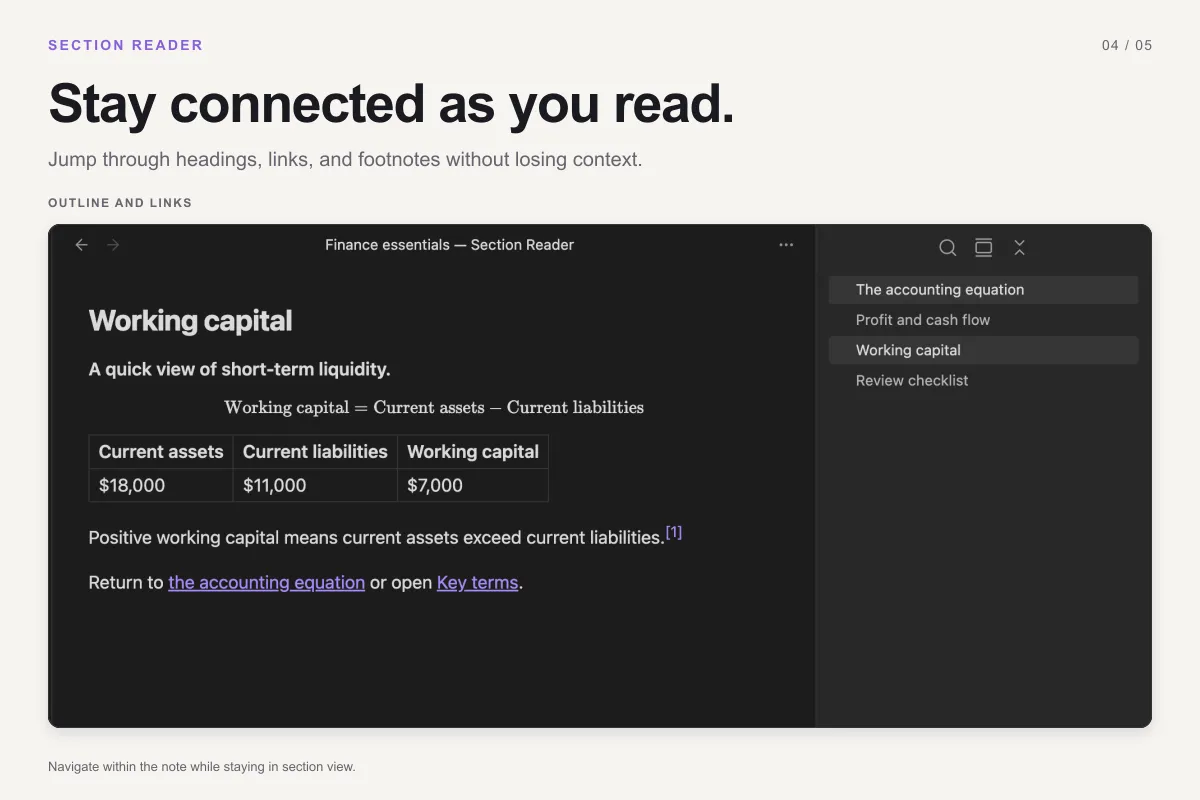
Task: Select the short-term liquidity subtitle text
Action: point(239,369)
